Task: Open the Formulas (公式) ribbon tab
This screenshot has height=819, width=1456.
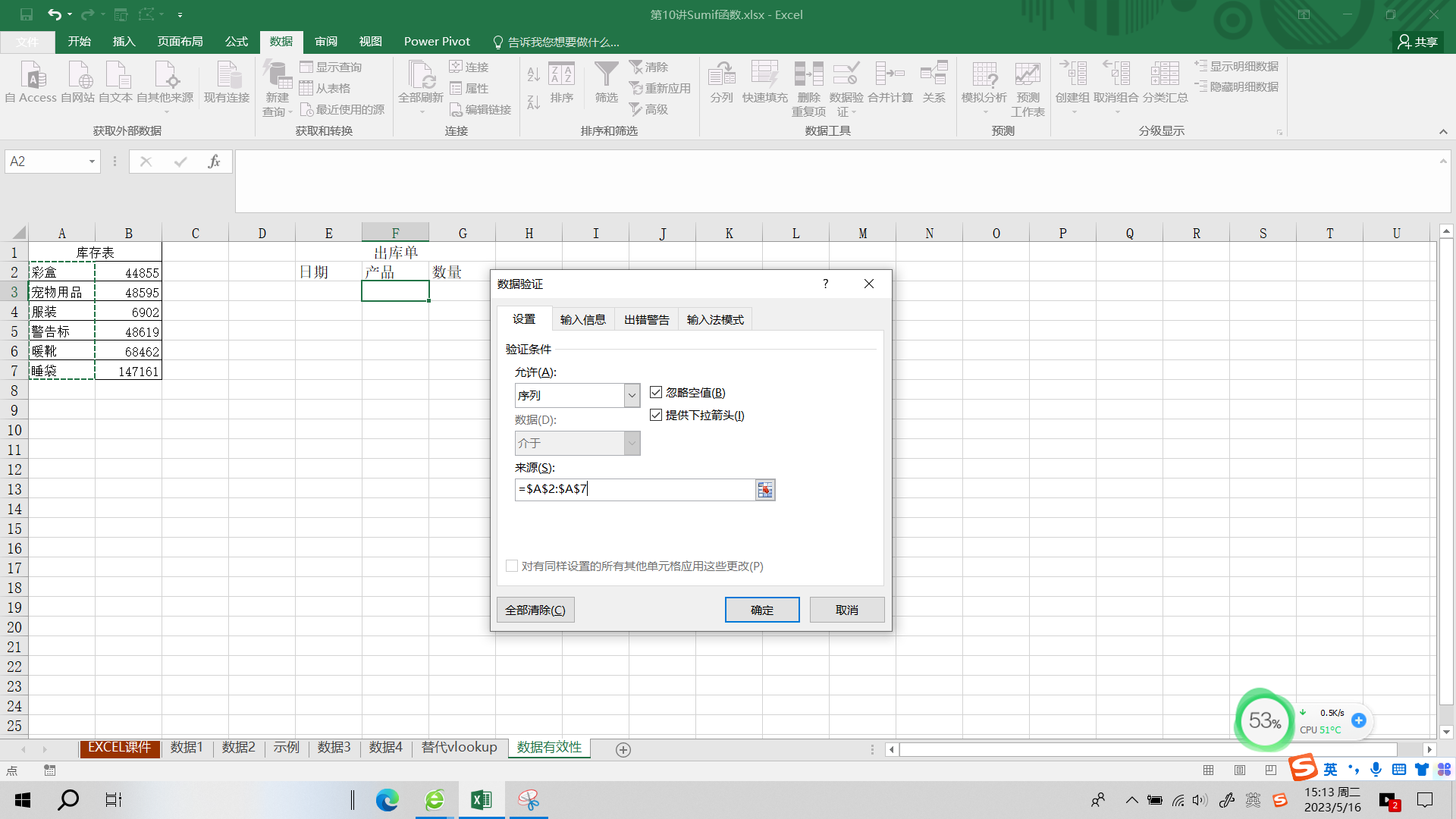Action: coord(237,42)
